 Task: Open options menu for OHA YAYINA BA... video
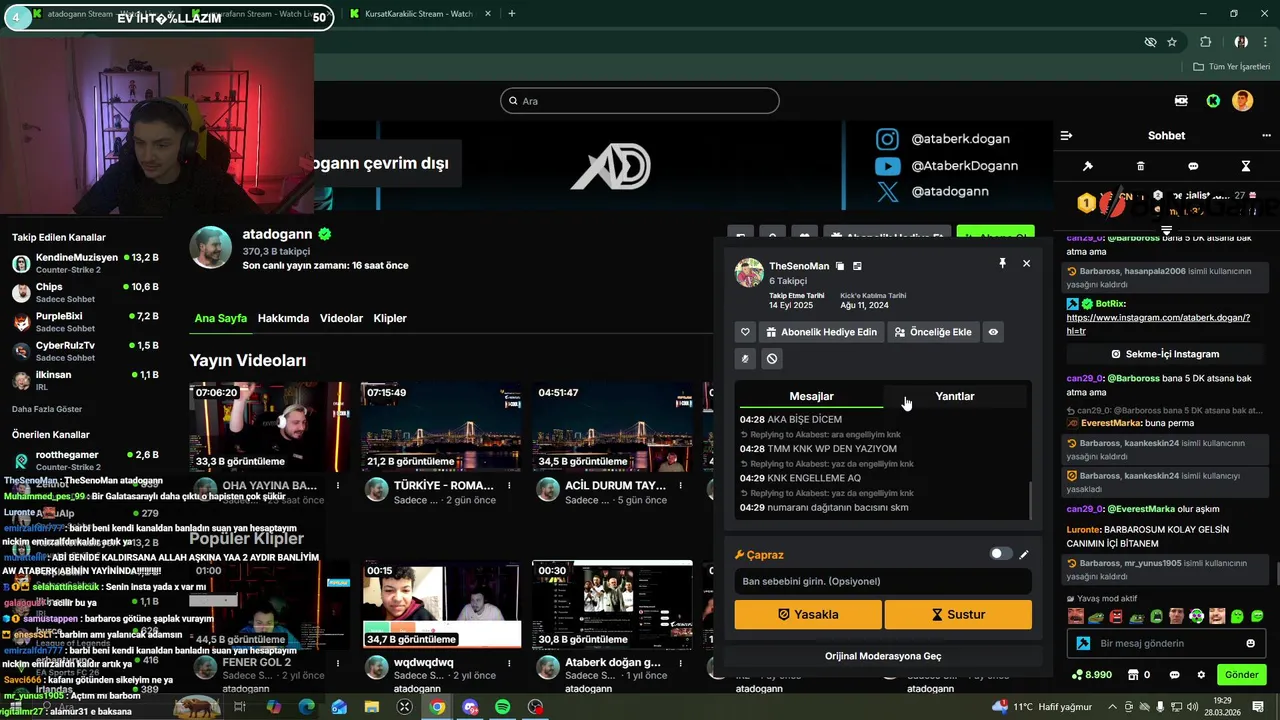(338, 485)
